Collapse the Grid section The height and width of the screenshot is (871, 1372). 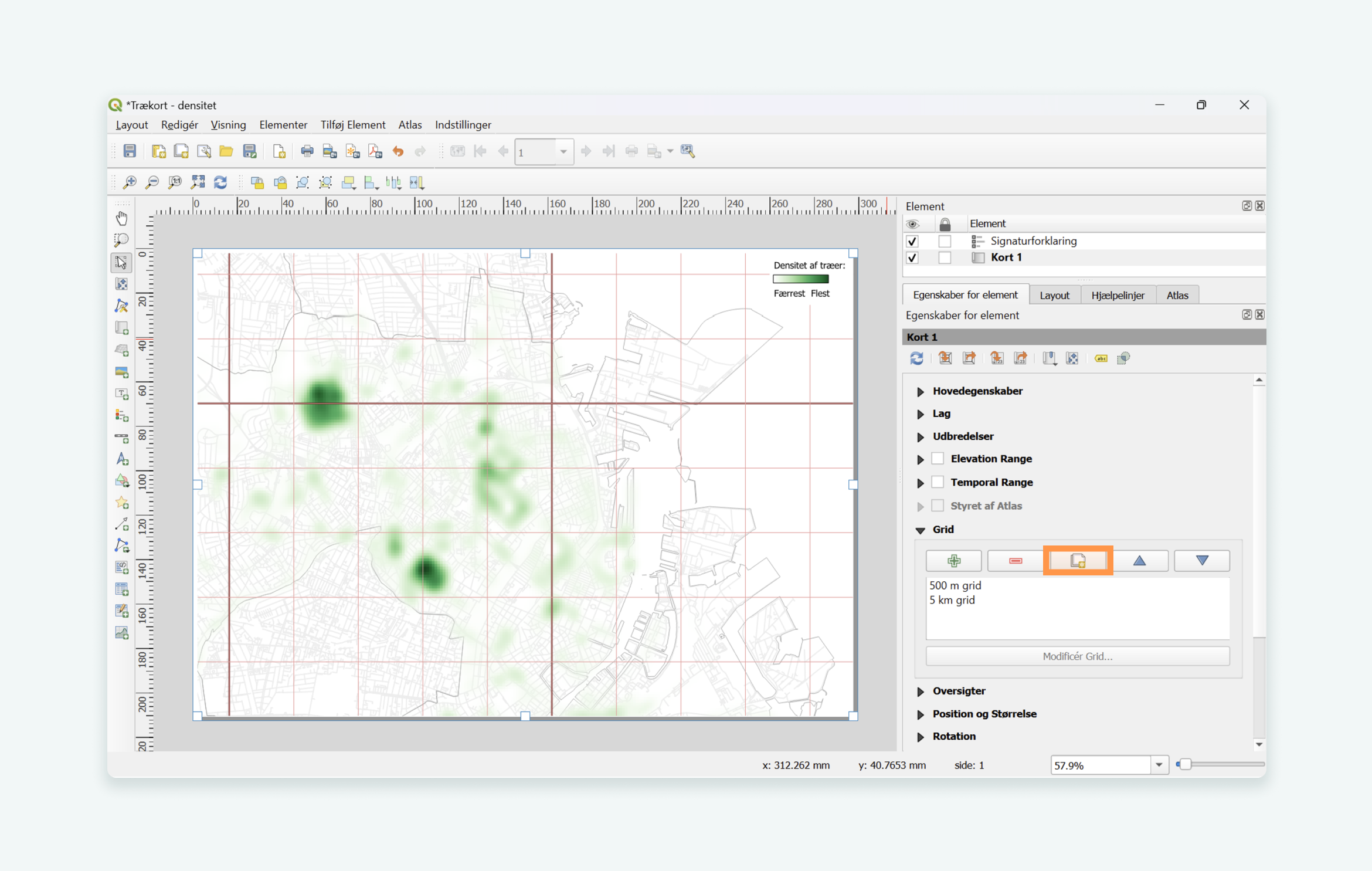point(920,529)
